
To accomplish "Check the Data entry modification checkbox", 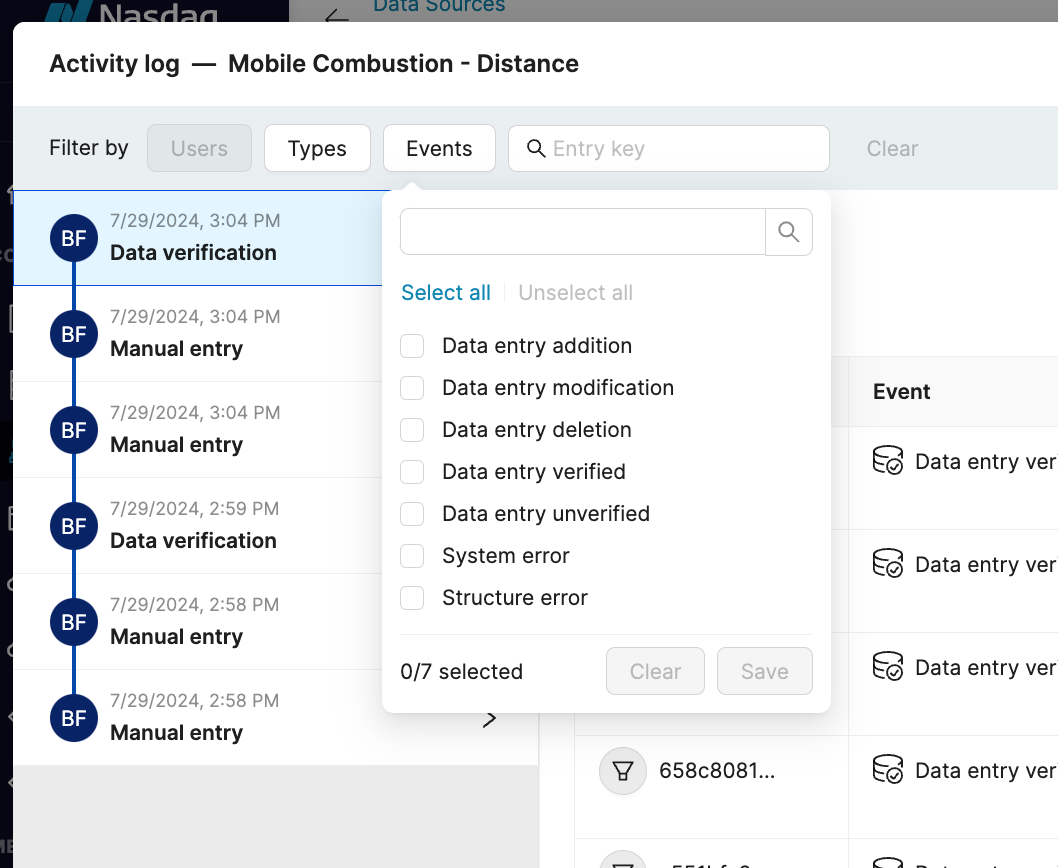I will pyautogui.click(x=412, y=387).
